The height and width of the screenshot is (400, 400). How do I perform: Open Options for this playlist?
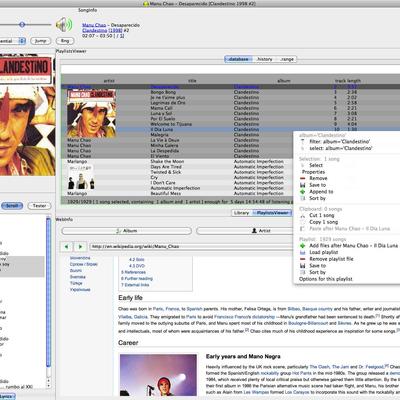[x=326, y=279]
